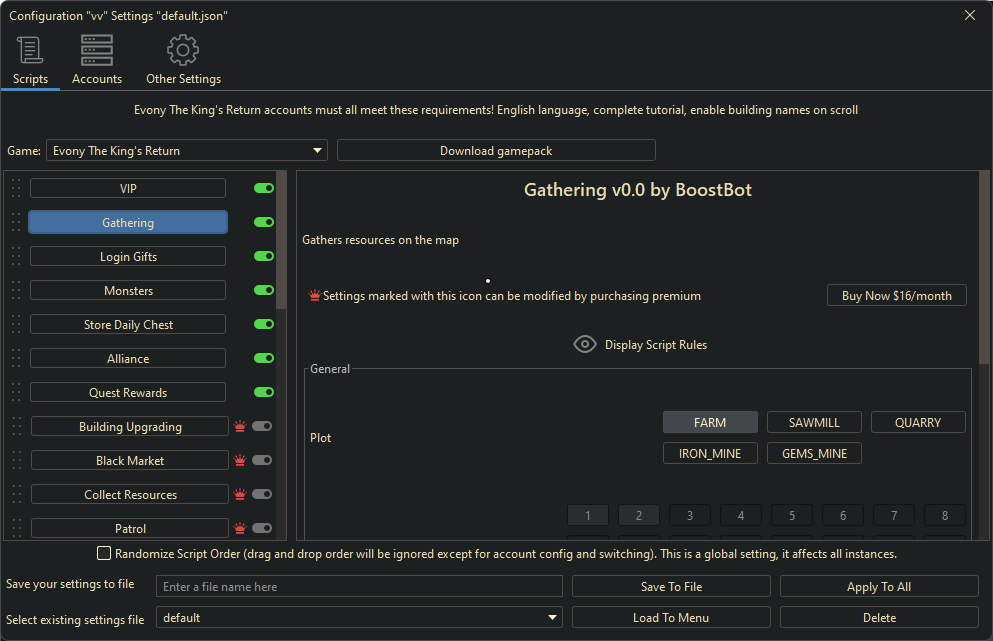Click the Gathering panel vertical scrollbar
The image size is (993, 641).
point(984,266)
